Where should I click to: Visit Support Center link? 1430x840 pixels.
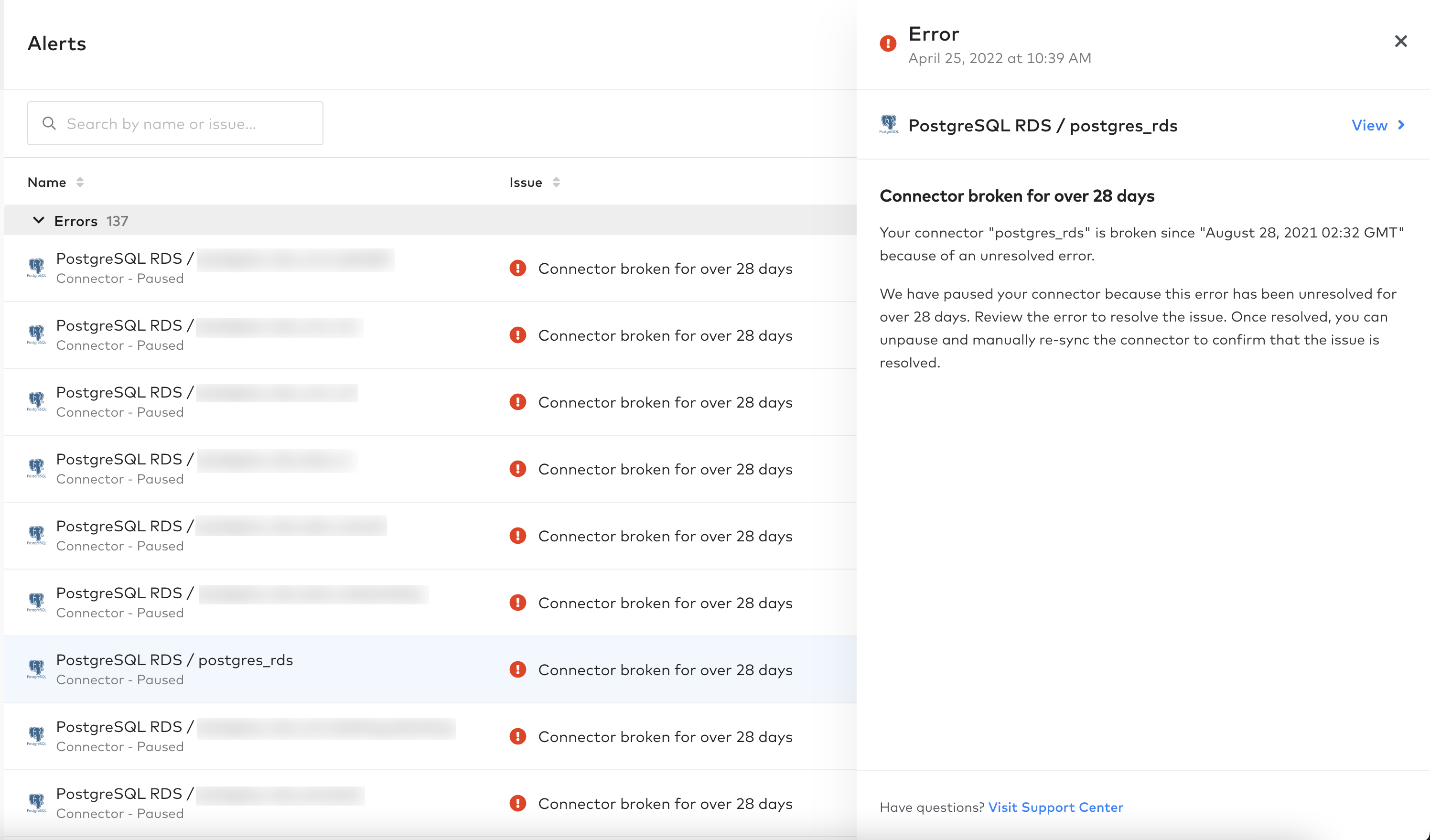tap(1055, 807)
